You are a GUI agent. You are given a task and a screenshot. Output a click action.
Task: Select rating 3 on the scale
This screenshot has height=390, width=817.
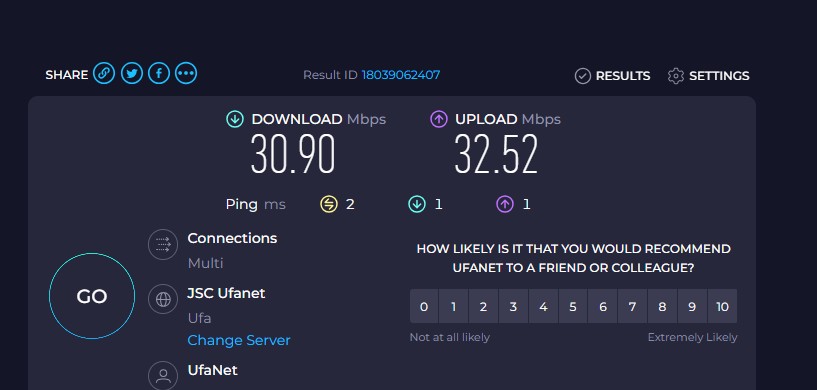513,307
